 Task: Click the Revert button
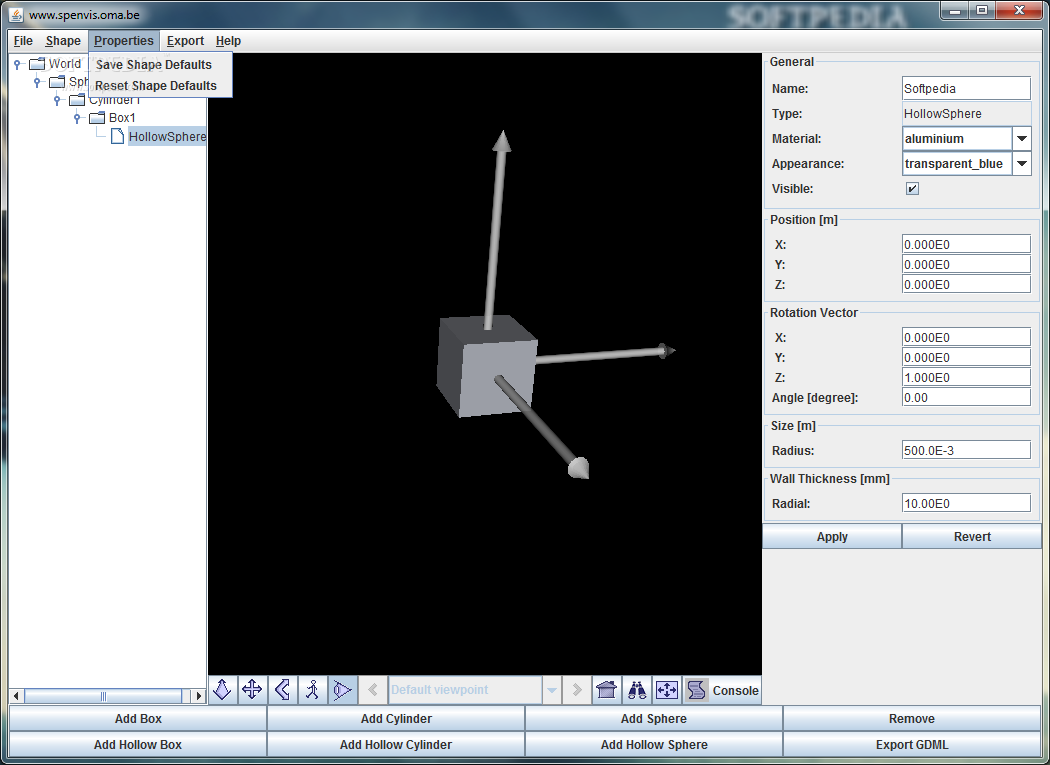972,537
